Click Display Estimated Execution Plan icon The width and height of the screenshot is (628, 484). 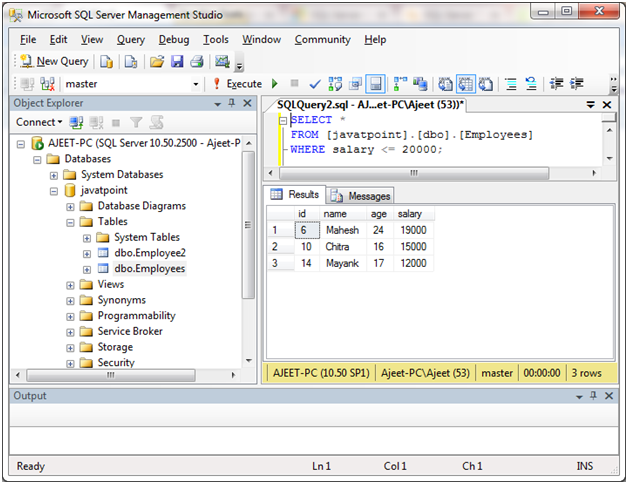335,84
